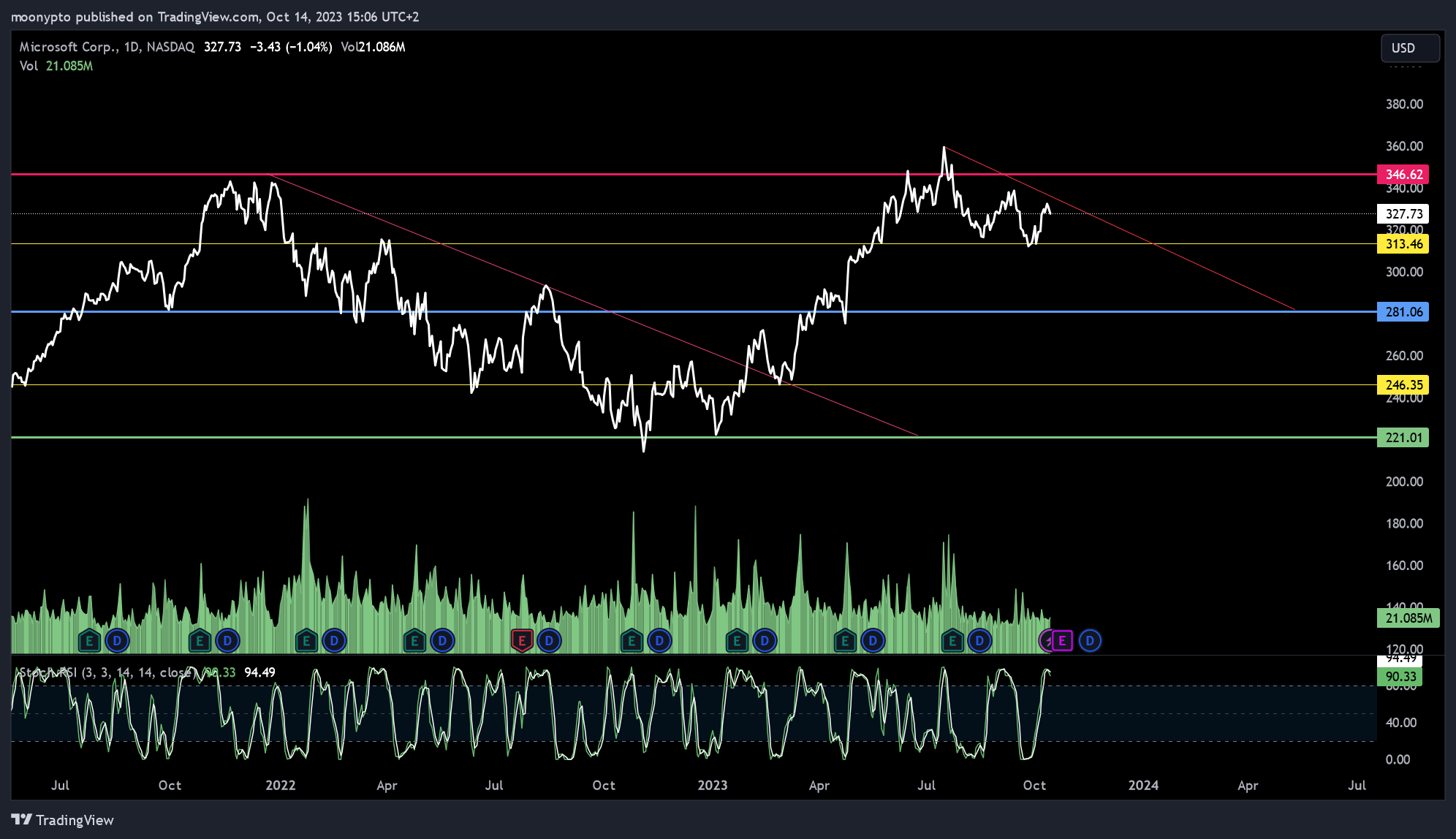Screen dimensions: 1456x839
Task: Click the dividend D marker beside the red E
Action: point(549,641)
